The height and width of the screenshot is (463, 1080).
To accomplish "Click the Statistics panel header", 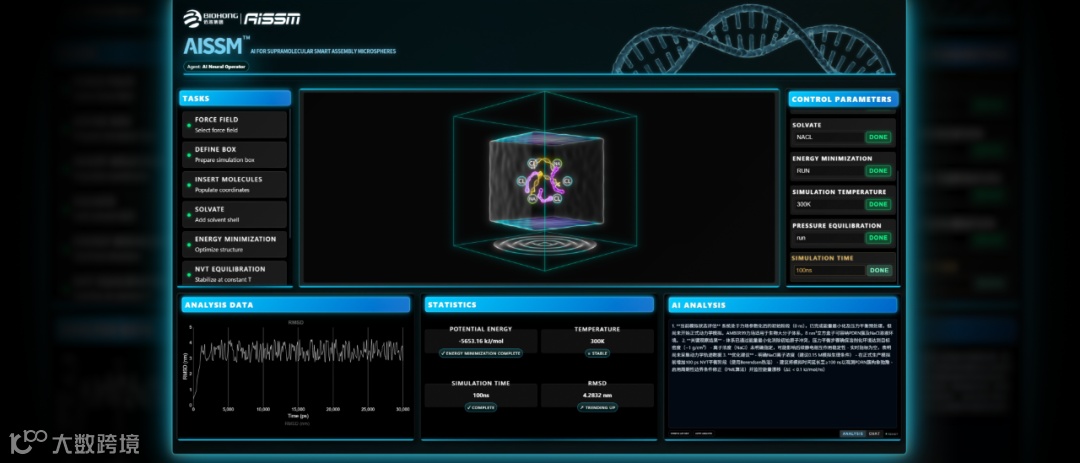I will click(539, 305).
